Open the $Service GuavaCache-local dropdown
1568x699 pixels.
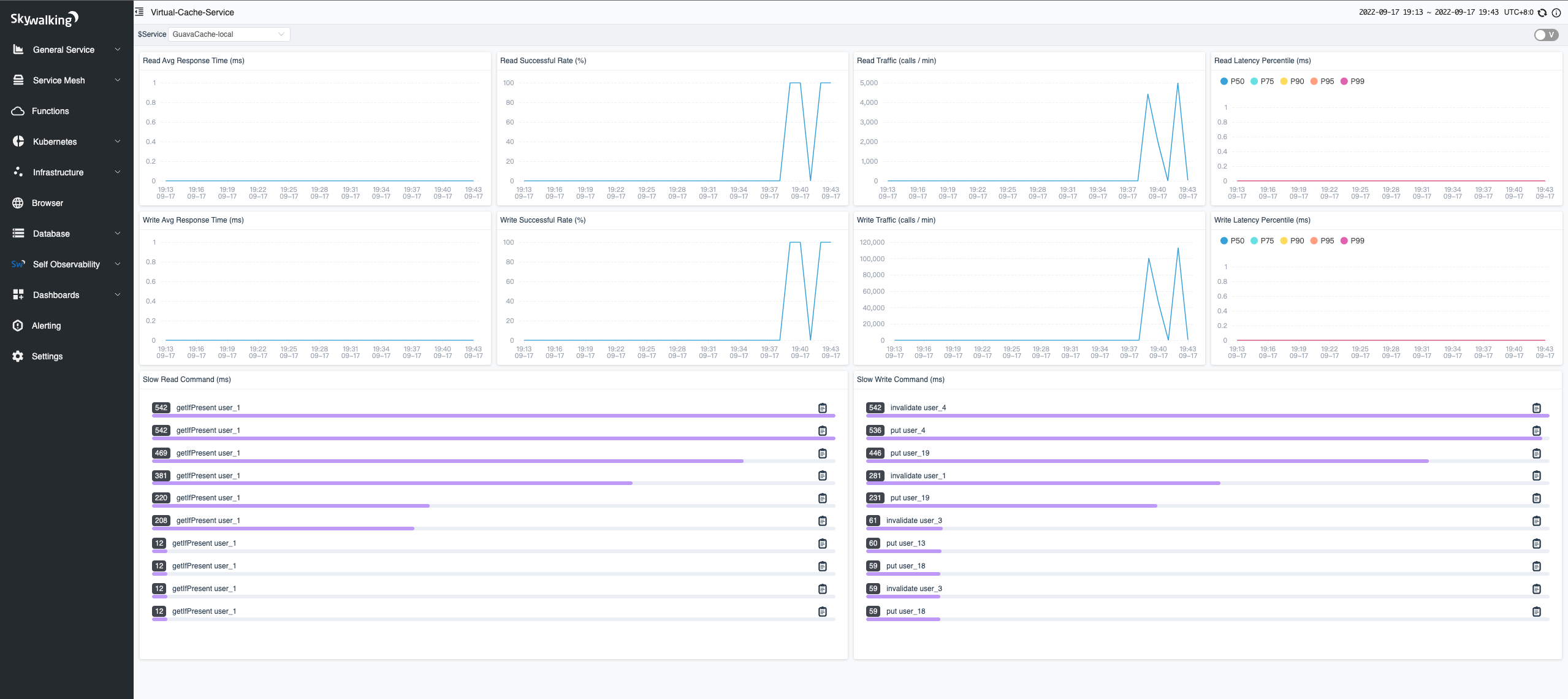[229, 34]
